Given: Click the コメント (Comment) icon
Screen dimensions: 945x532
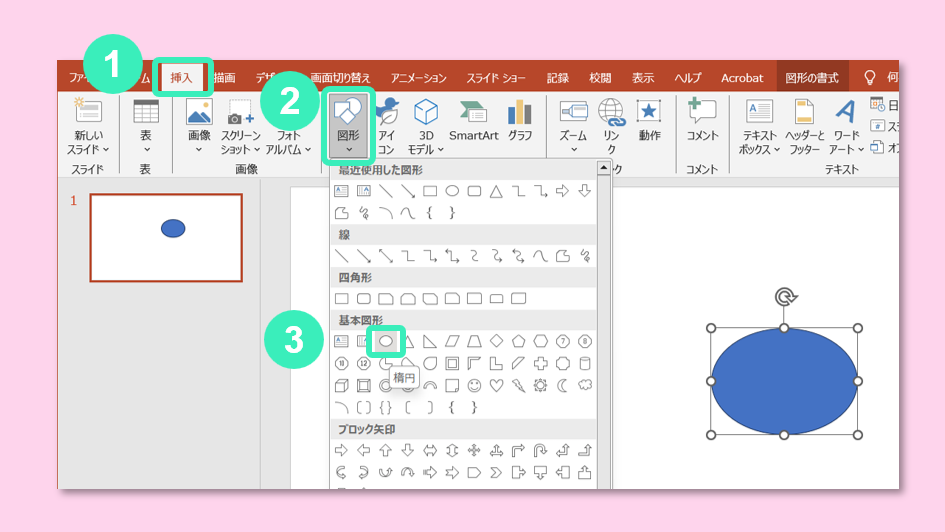Looking at the screenshot, I should coord(702,120).
